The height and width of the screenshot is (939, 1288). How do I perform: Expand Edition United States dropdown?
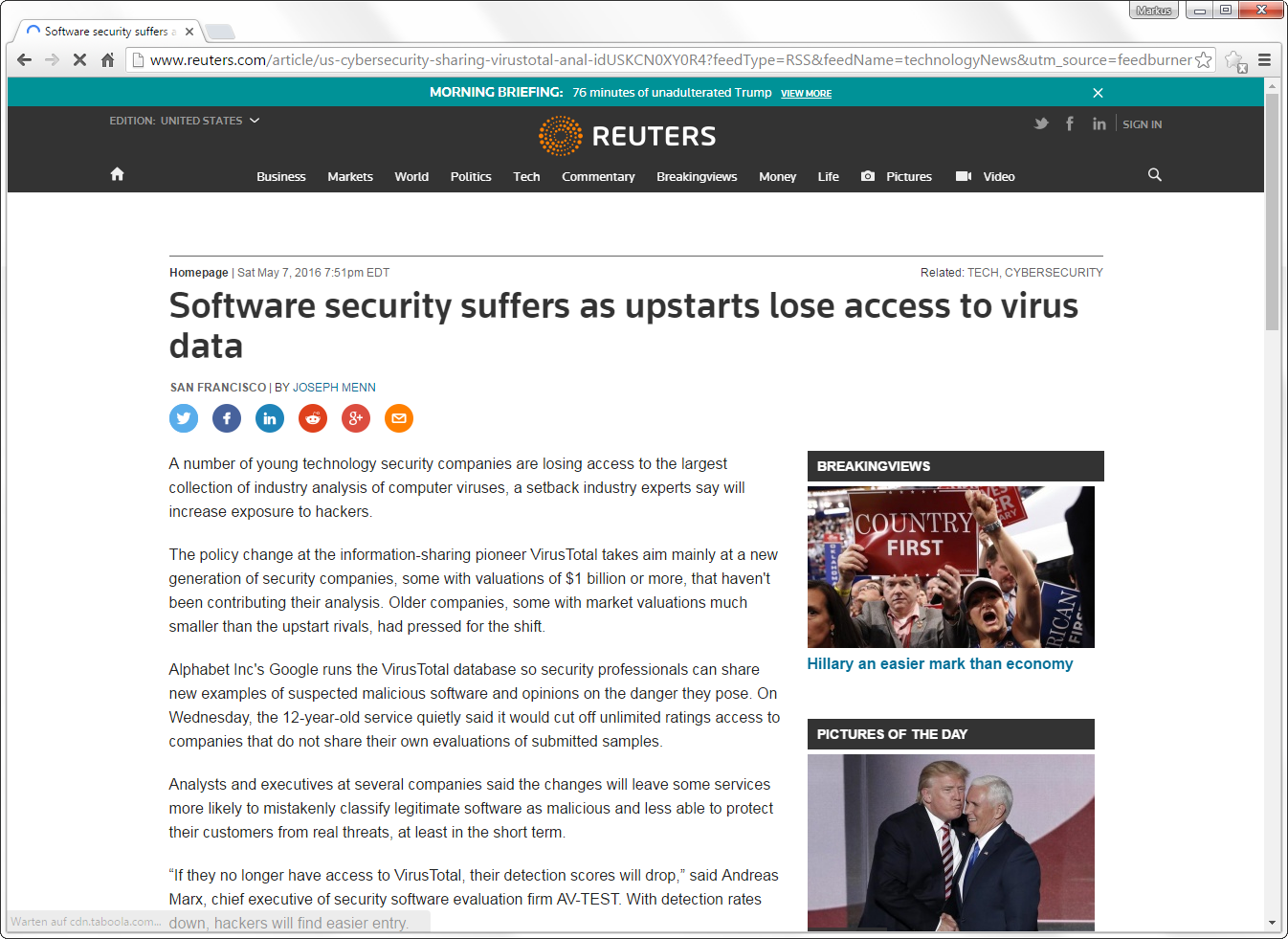(x=185, y=121)
